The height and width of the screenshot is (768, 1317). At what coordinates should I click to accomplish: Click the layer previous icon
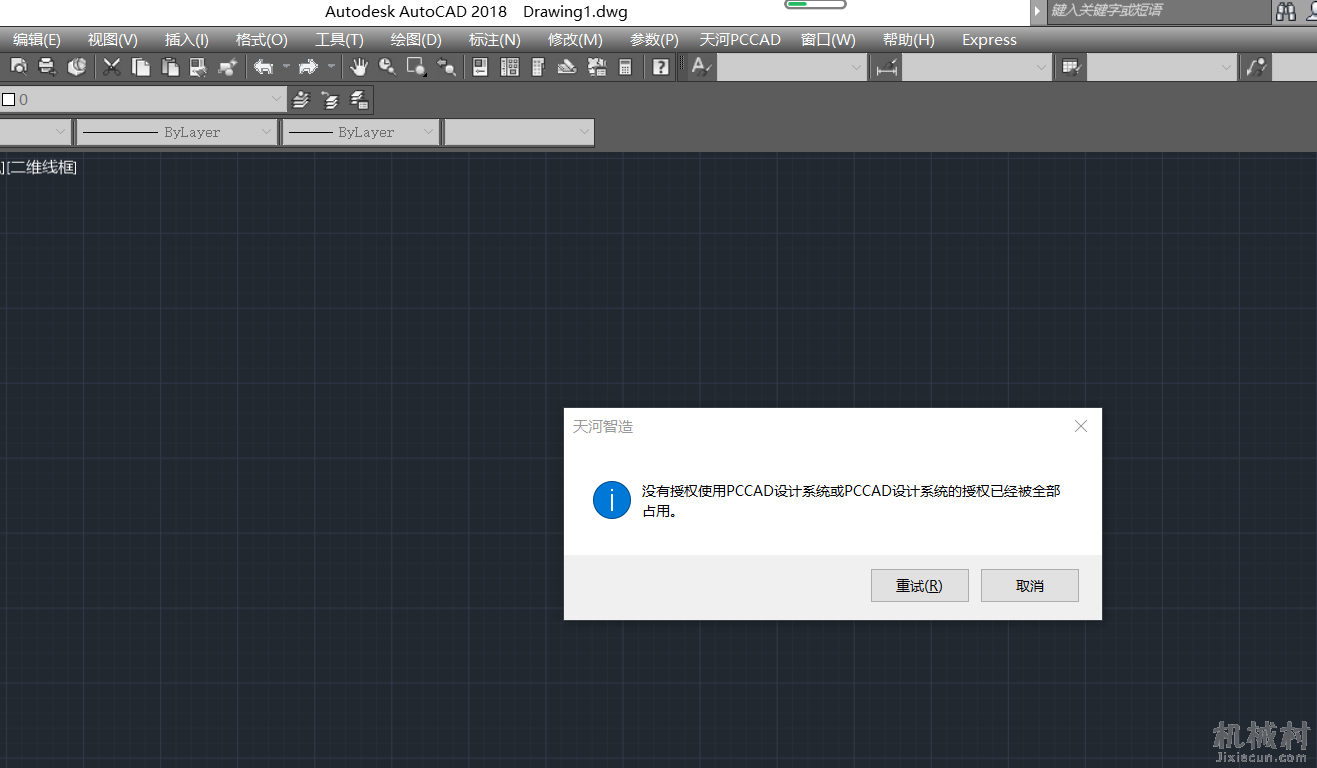click(330, 100)
